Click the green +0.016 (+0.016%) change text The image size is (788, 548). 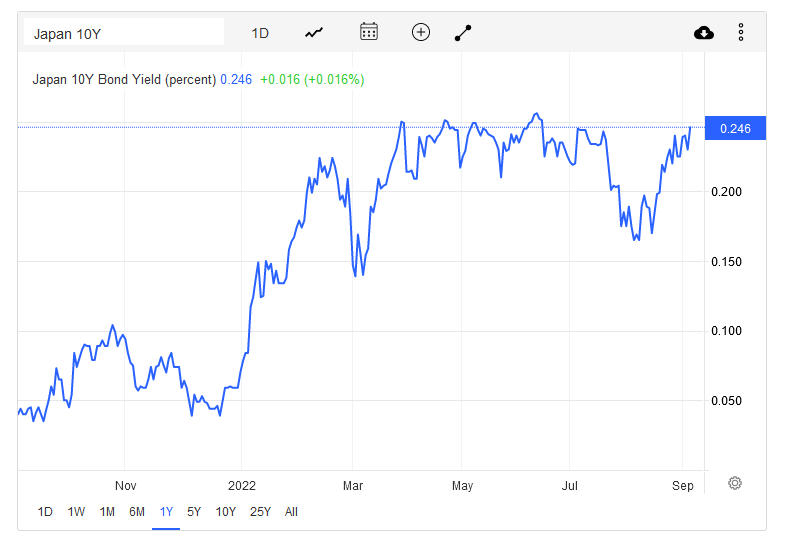(x=312, y=79)
